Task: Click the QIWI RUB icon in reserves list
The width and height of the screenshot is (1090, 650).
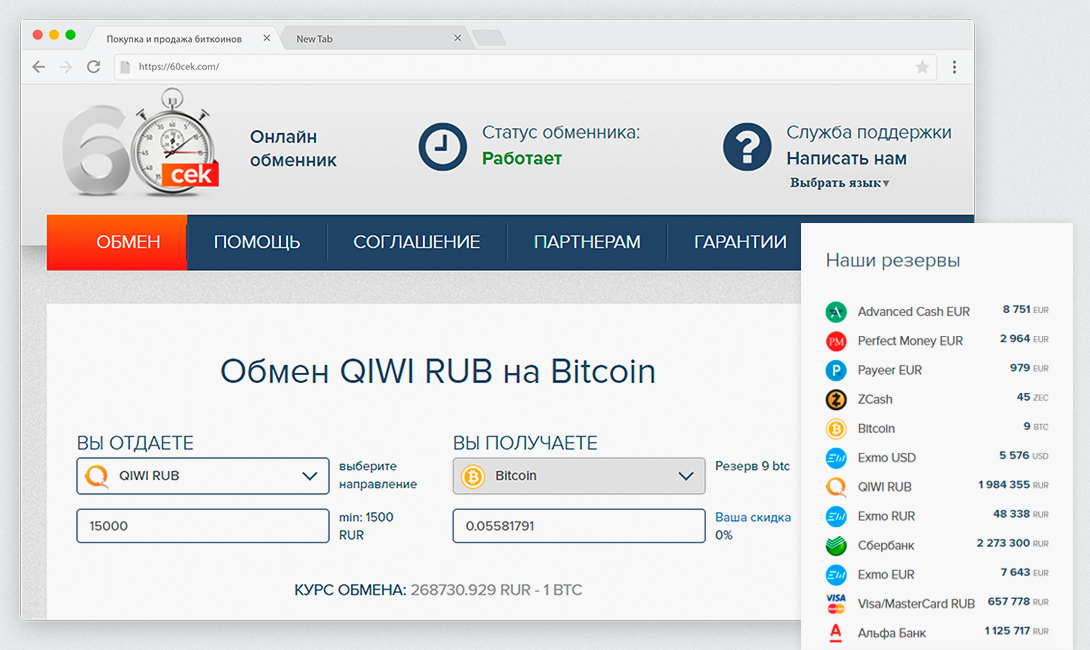Action: [x=836, y=487]
